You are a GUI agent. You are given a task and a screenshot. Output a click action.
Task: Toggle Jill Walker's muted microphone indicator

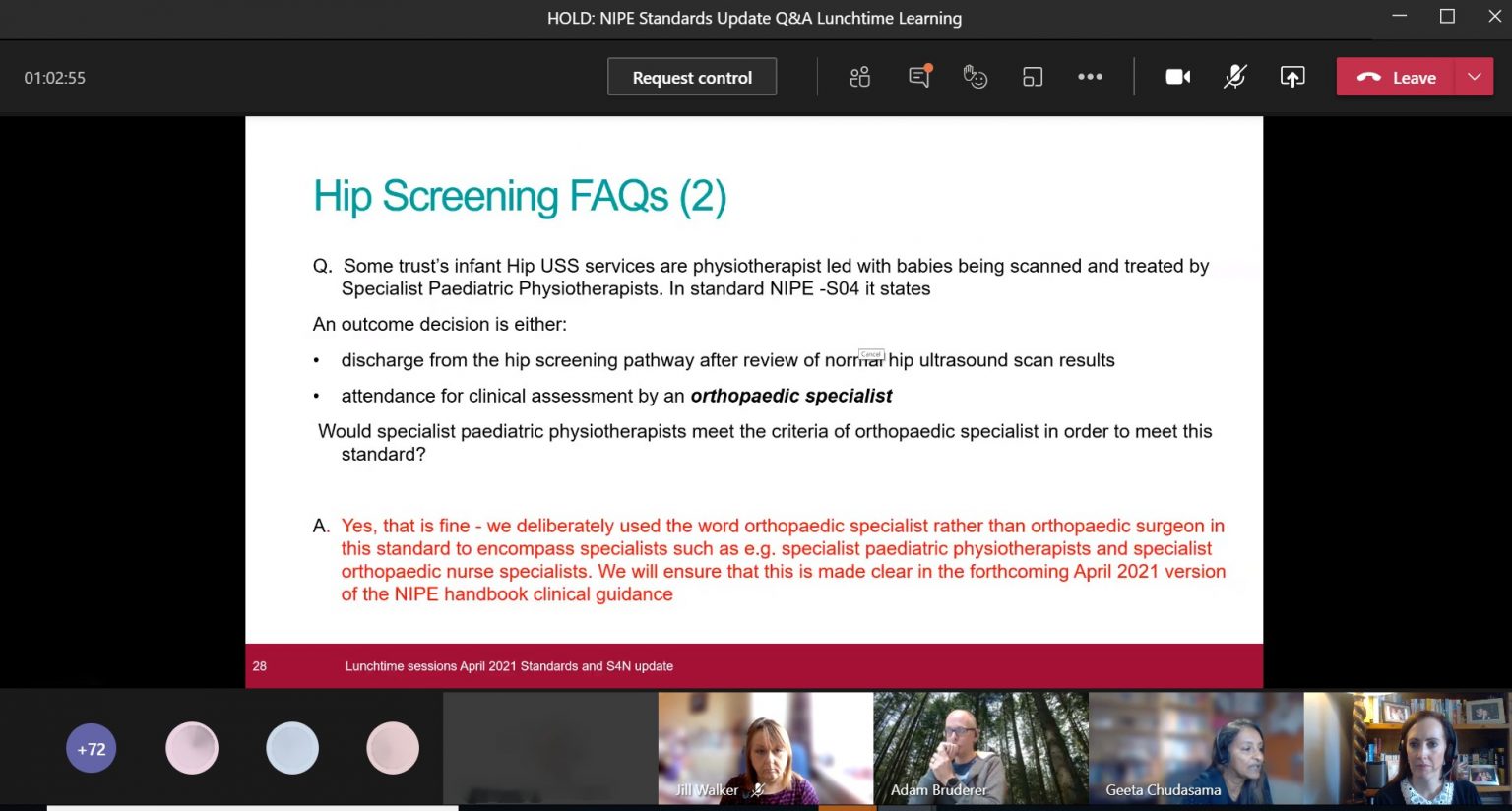click(x=757, y=790)
